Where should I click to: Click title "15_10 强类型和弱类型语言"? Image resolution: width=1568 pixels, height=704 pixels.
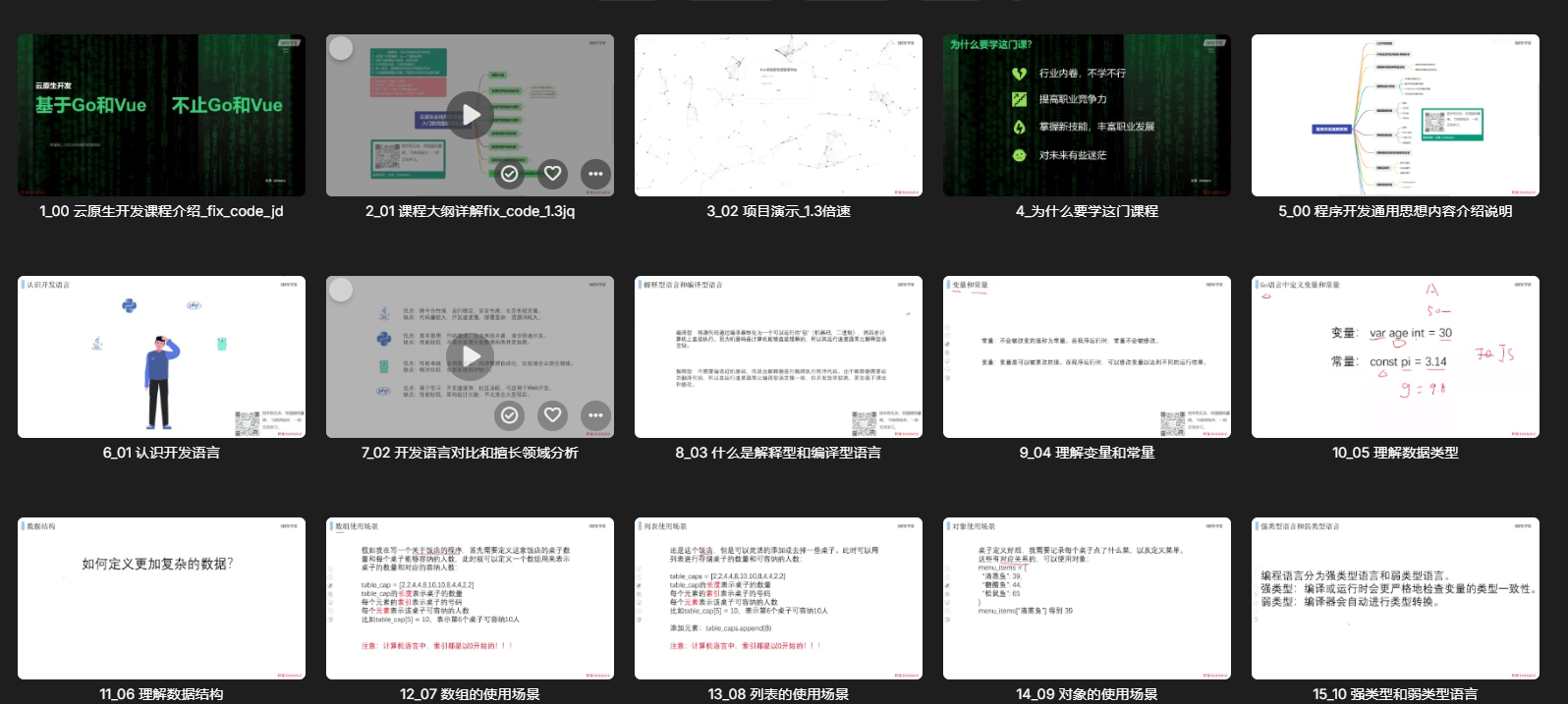(x=1395, y=694)
